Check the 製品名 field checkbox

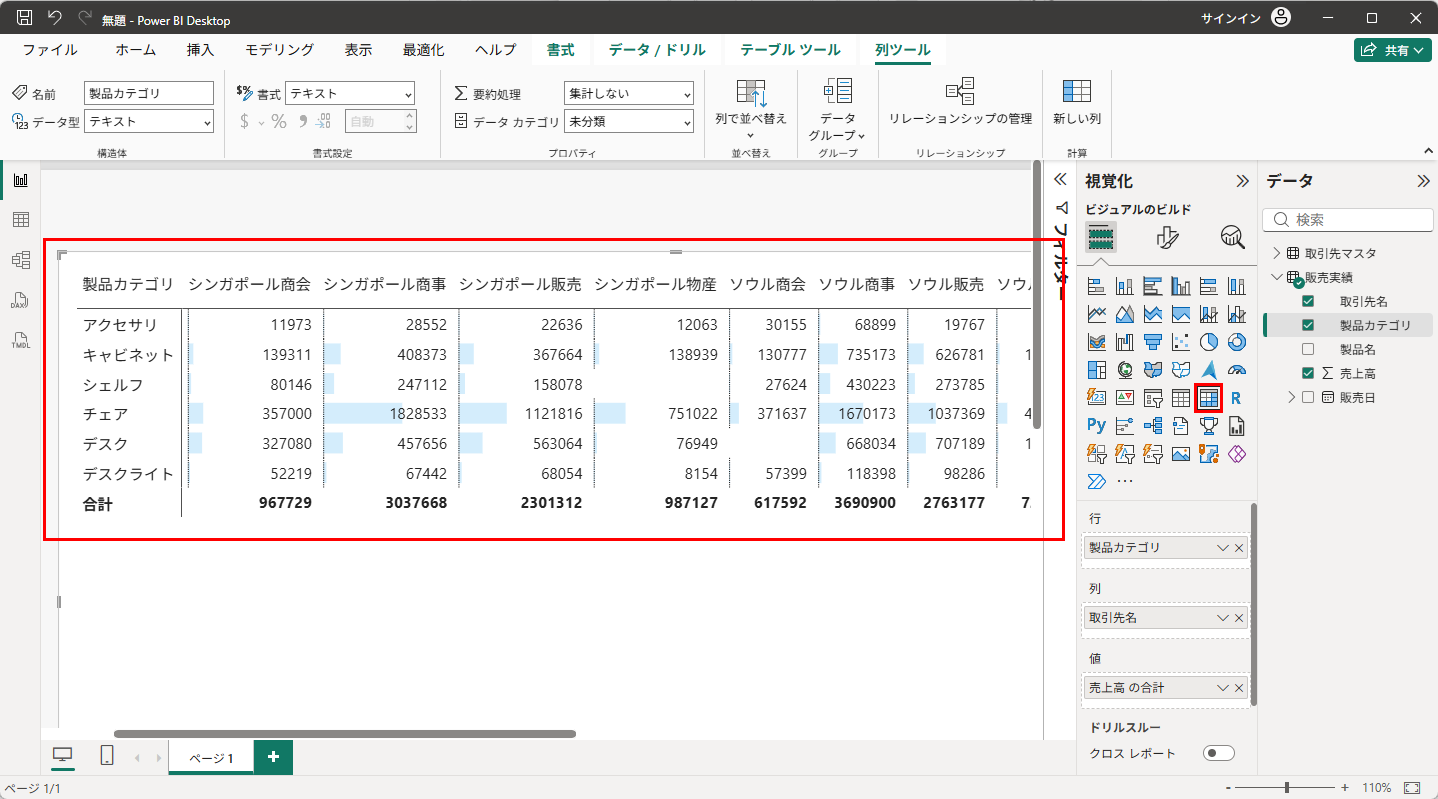point(1308,349)
